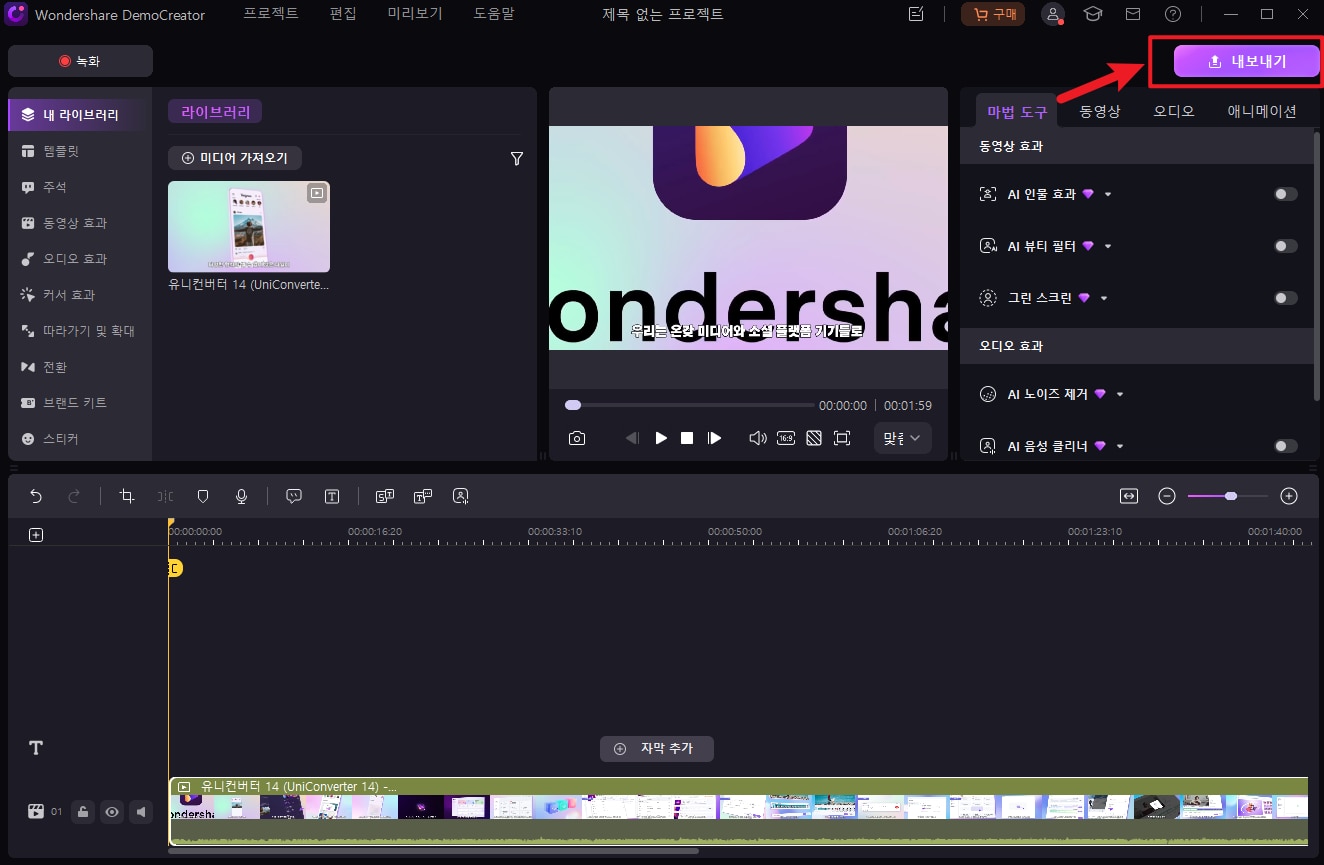Add a marker with the shield icon
1324x865 pixels.
(x=203, y=496)
